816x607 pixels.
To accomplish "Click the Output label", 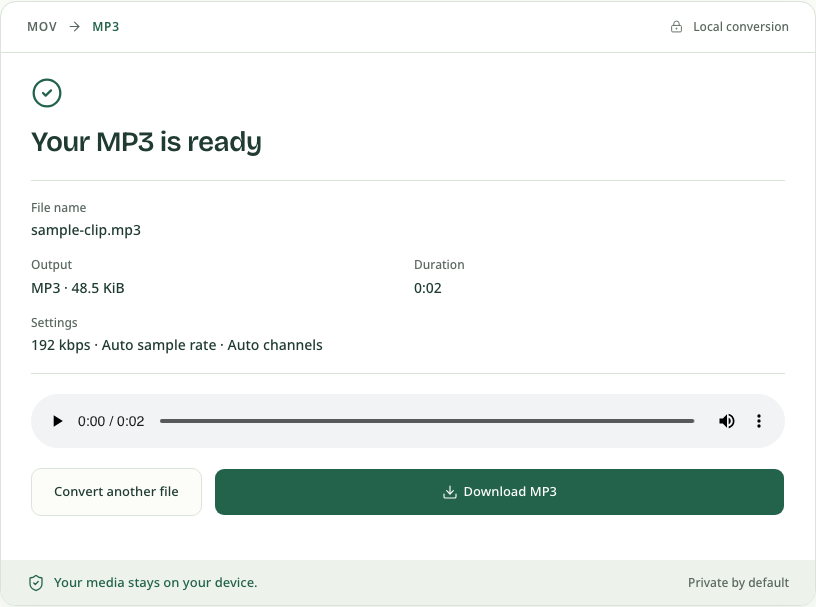I will pos(52,264).
